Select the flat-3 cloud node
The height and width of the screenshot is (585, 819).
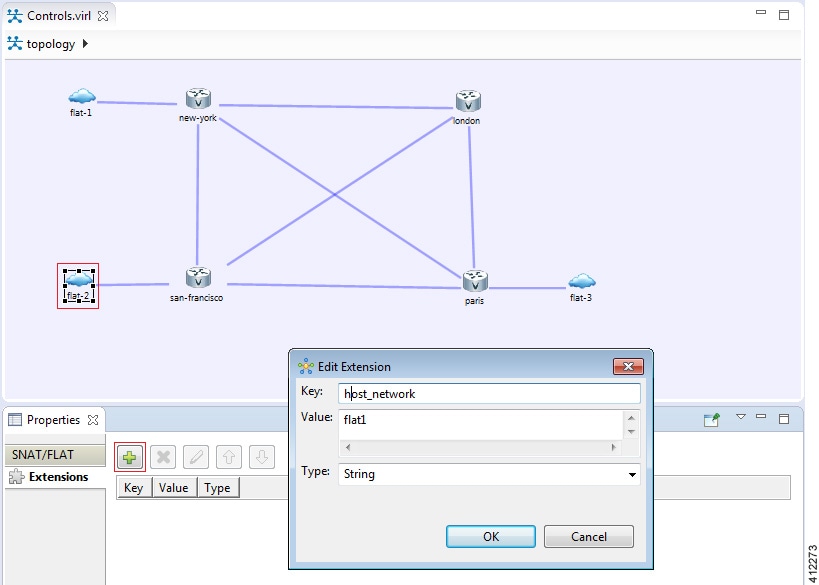coord(580,281)
